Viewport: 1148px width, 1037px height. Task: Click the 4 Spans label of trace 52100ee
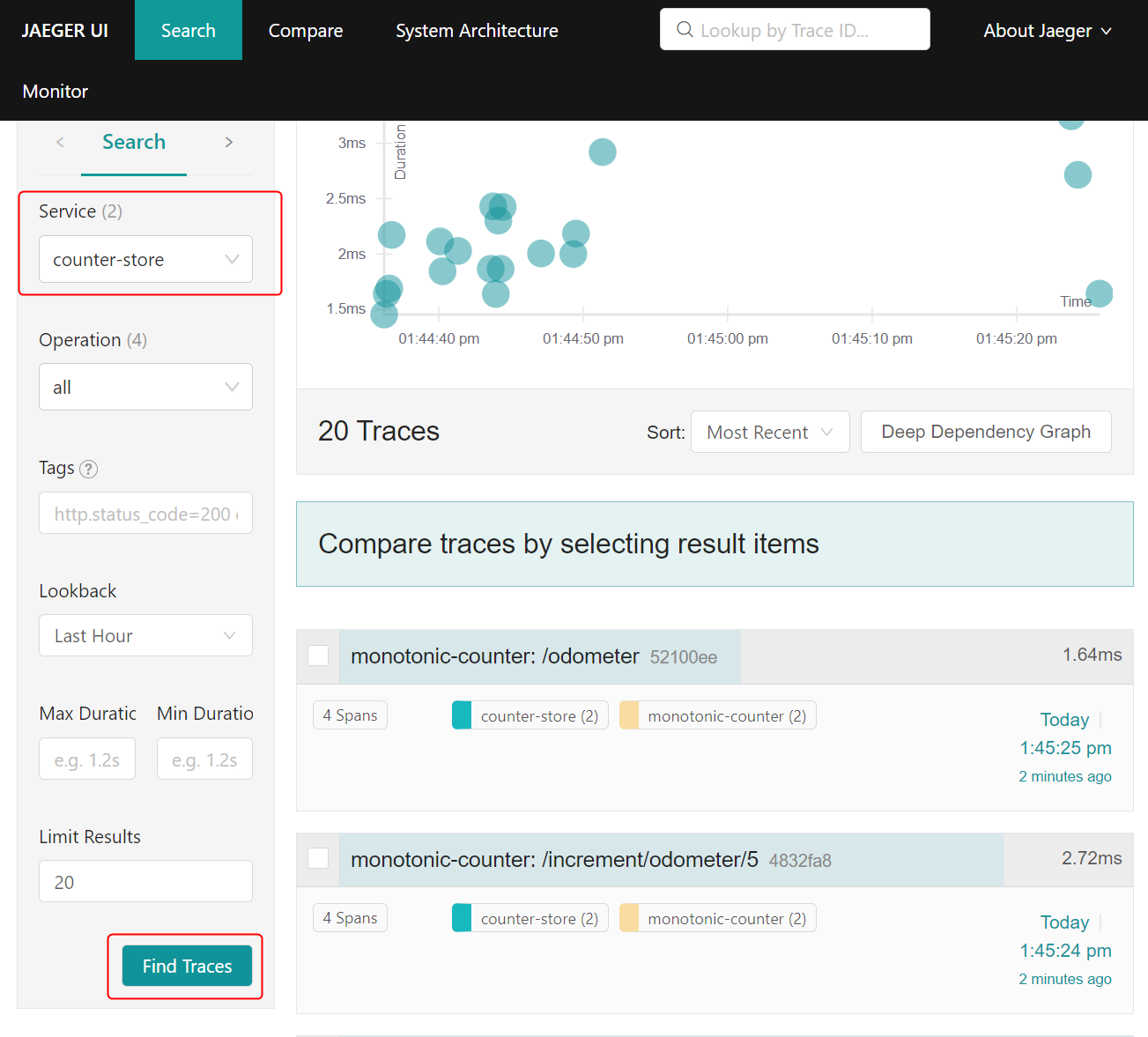[350, 715]
